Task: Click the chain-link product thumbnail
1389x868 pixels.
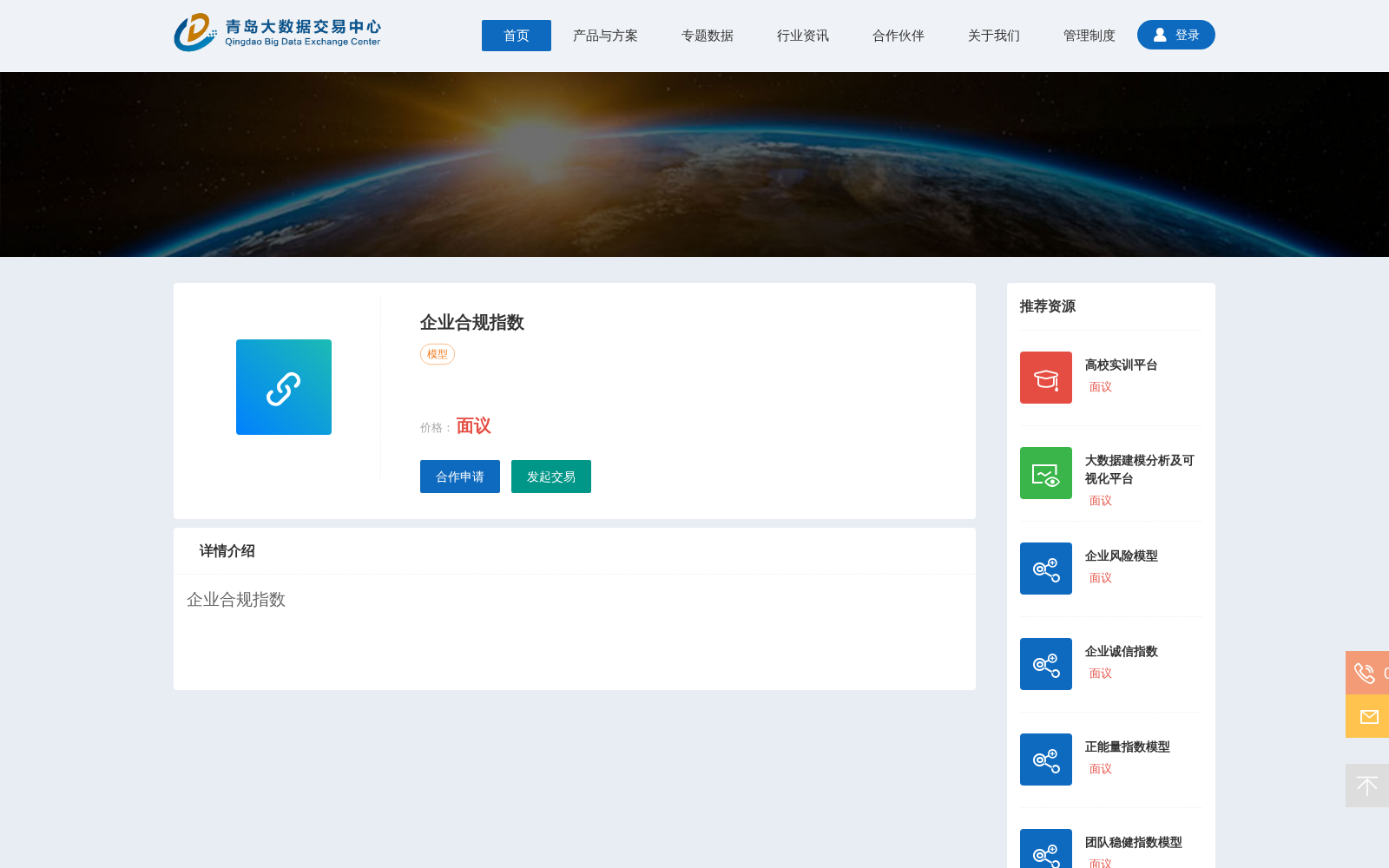Action: point(284,387)
